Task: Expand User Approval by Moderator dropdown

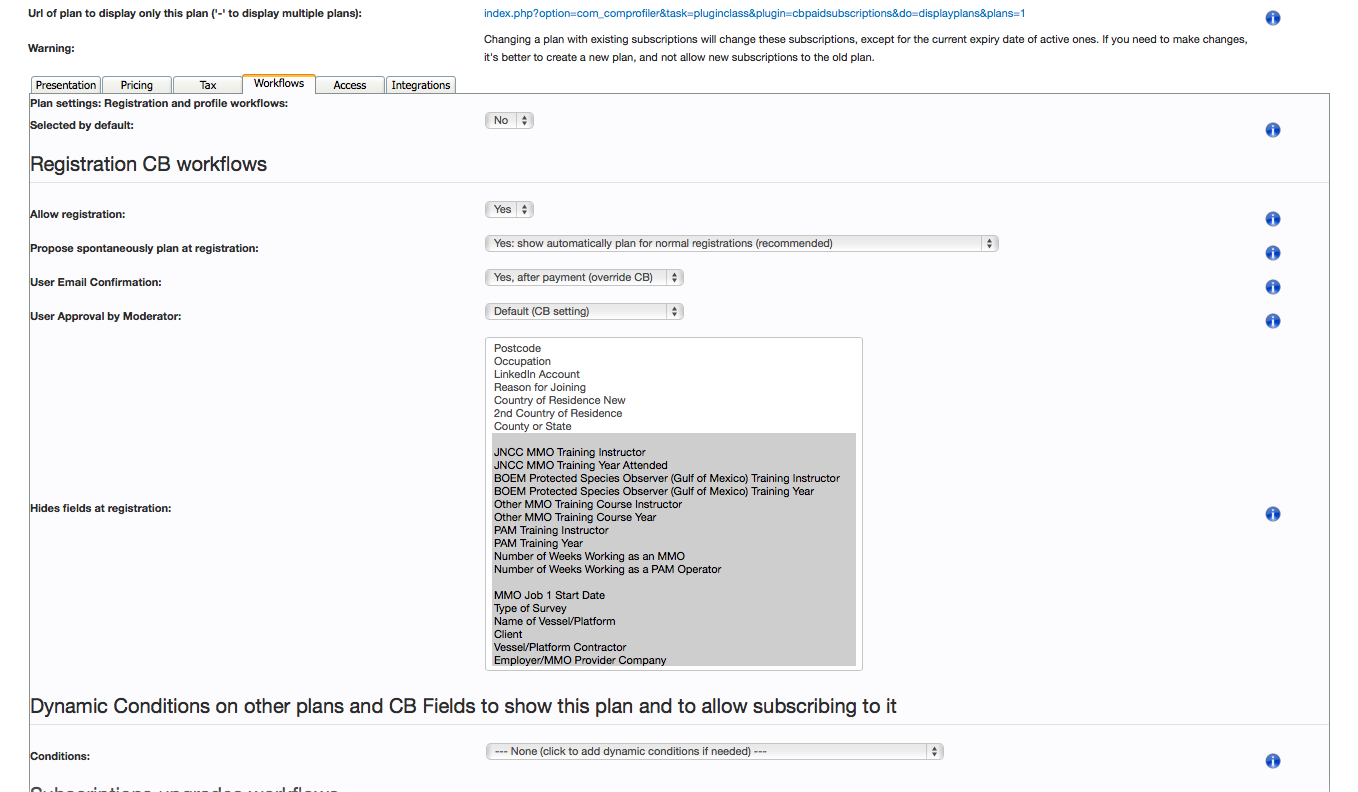Action: [x=584, y=311]
